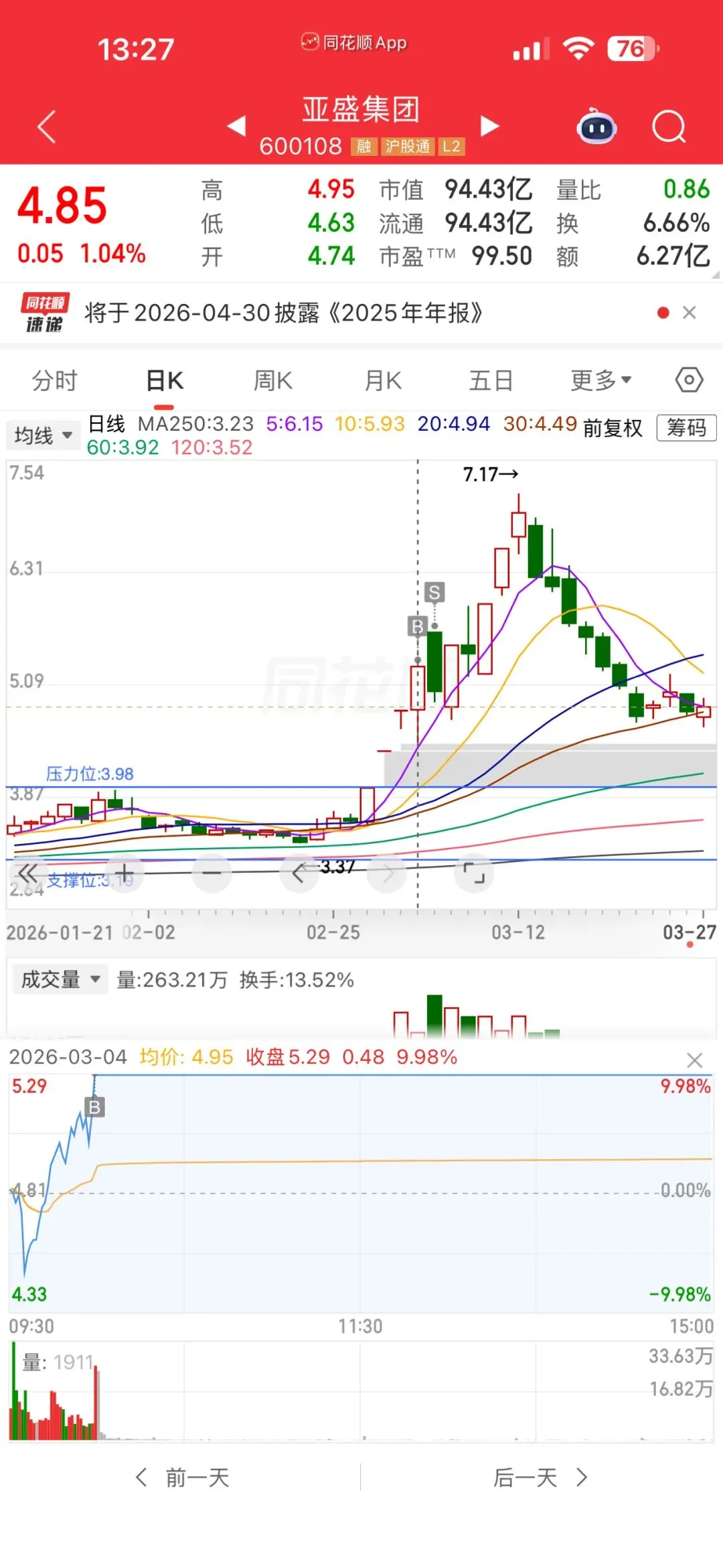Open the 更多 period dropdown
723x1568 pixels.
[x=600, y=380]
